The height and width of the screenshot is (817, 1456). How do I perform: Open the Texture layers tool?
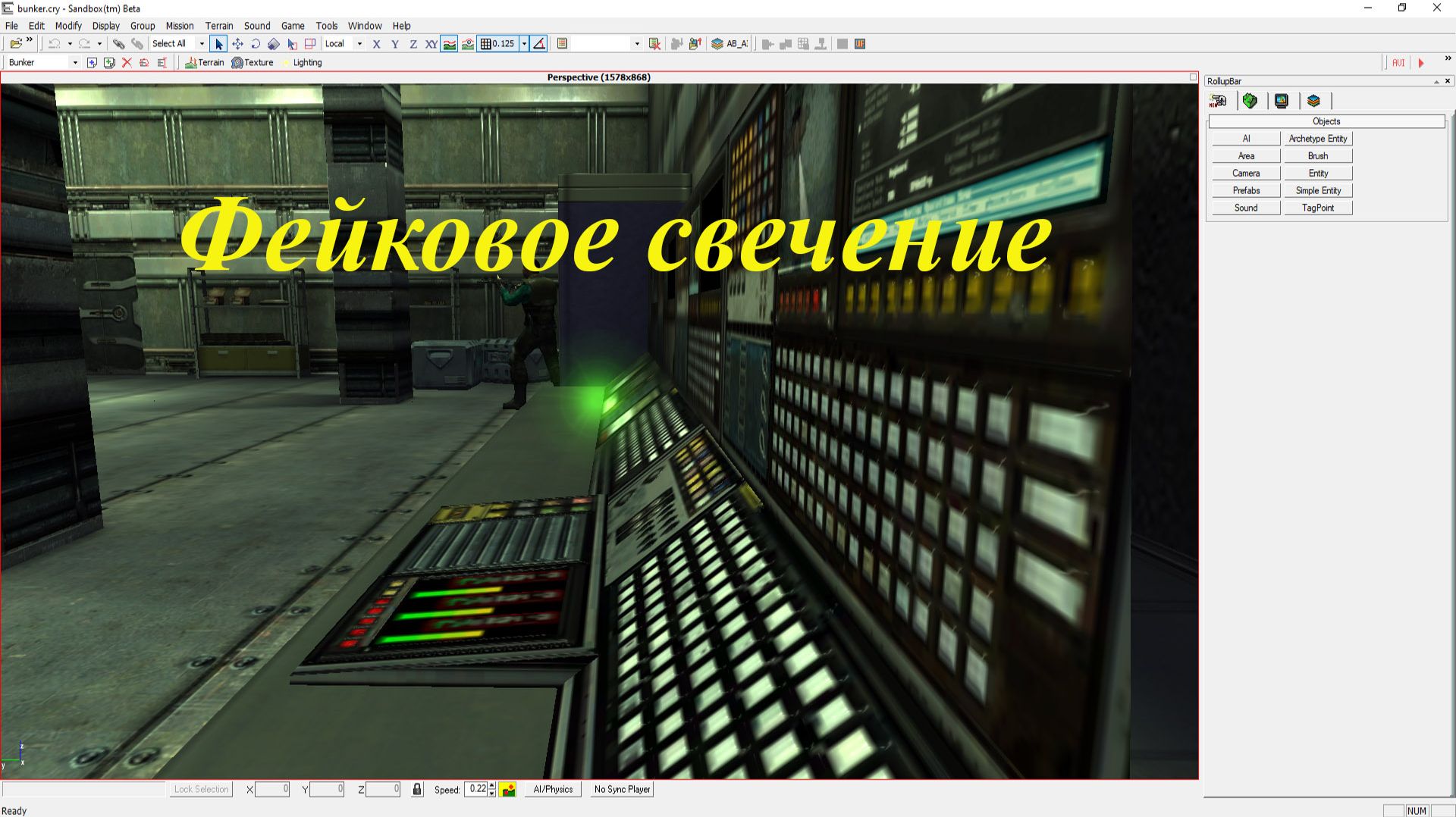pos(251,62)
